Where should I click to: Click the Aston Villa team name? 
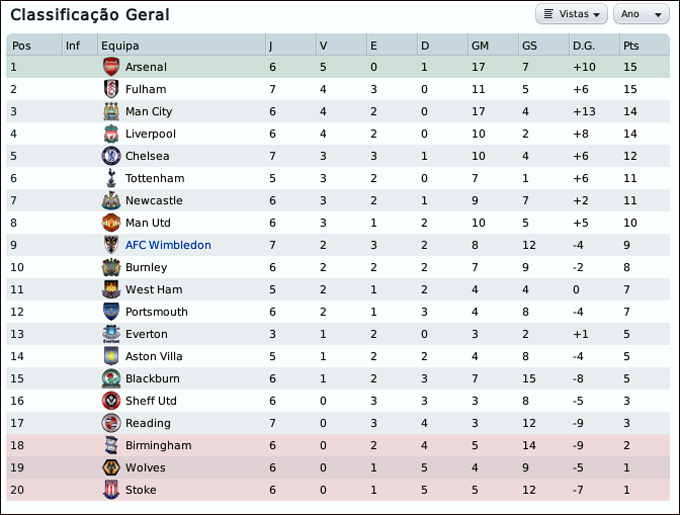[154, 356]
